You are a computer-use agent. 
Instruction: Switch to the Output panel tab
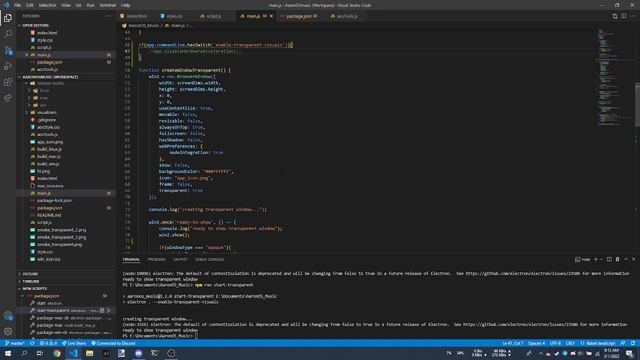(x=180, y=260)
